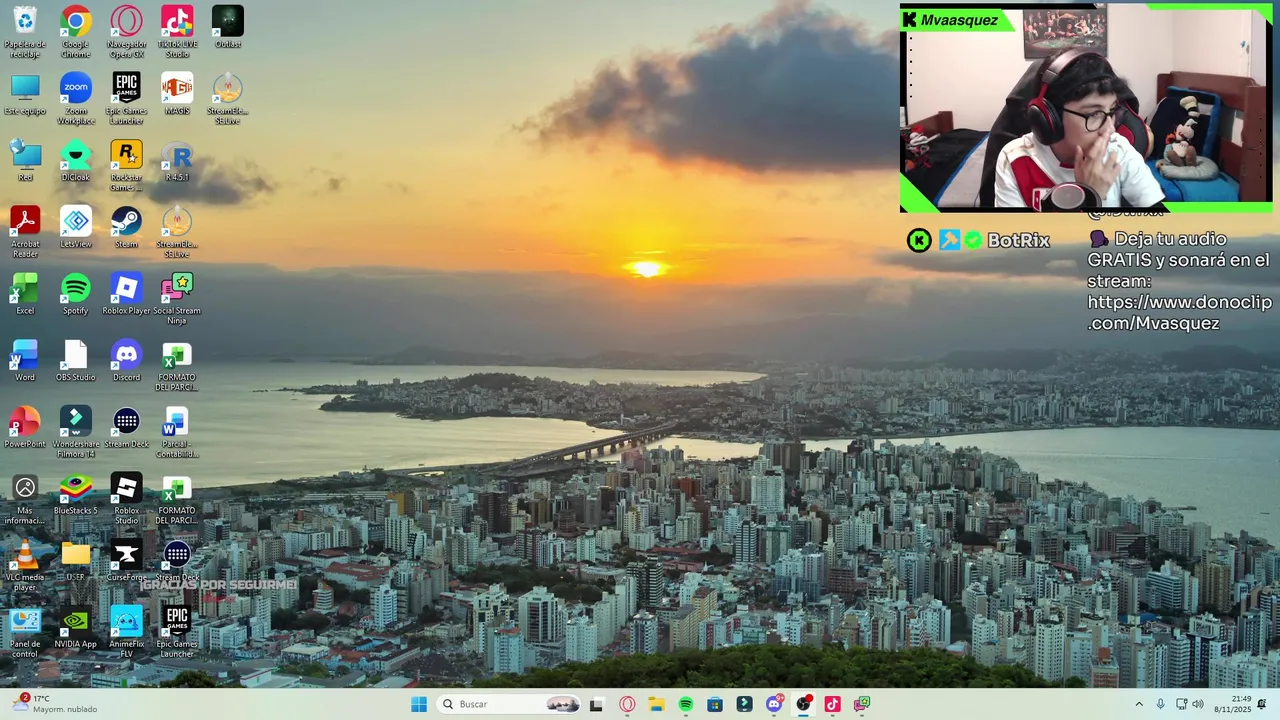
Task: Select Acrobat Reader desktop icon
Action: tap(25, 232)
